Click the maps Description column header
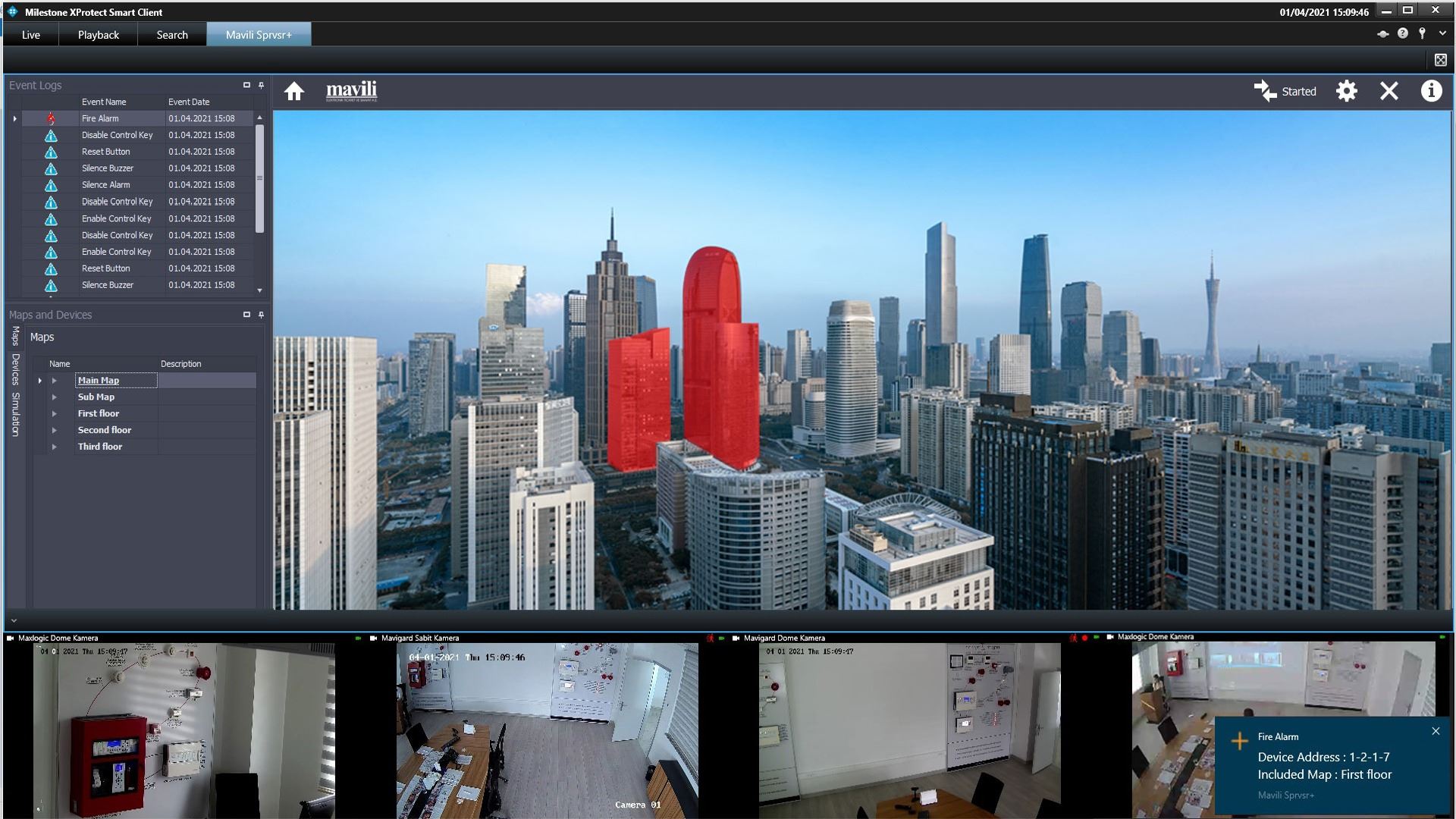 [207, 364]
